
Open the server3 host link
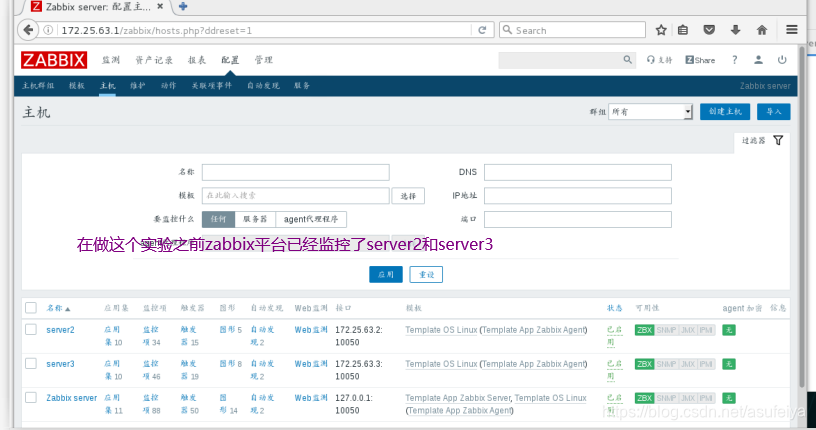[60, 364]
